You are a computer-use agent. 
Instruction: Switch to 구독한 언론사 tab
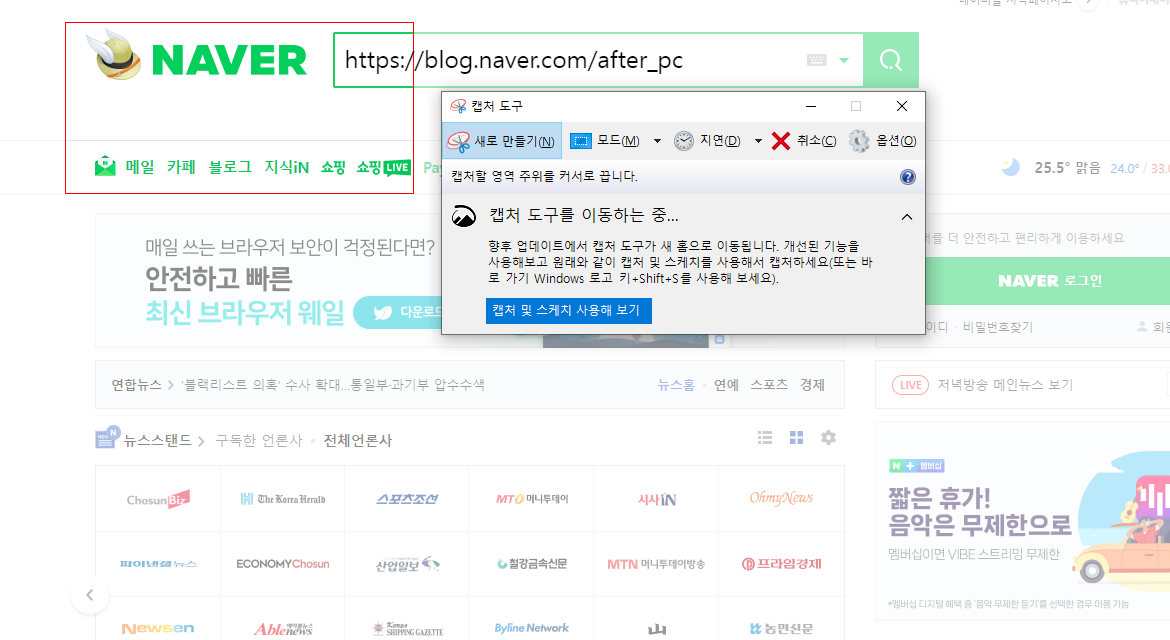coord(259,441)
